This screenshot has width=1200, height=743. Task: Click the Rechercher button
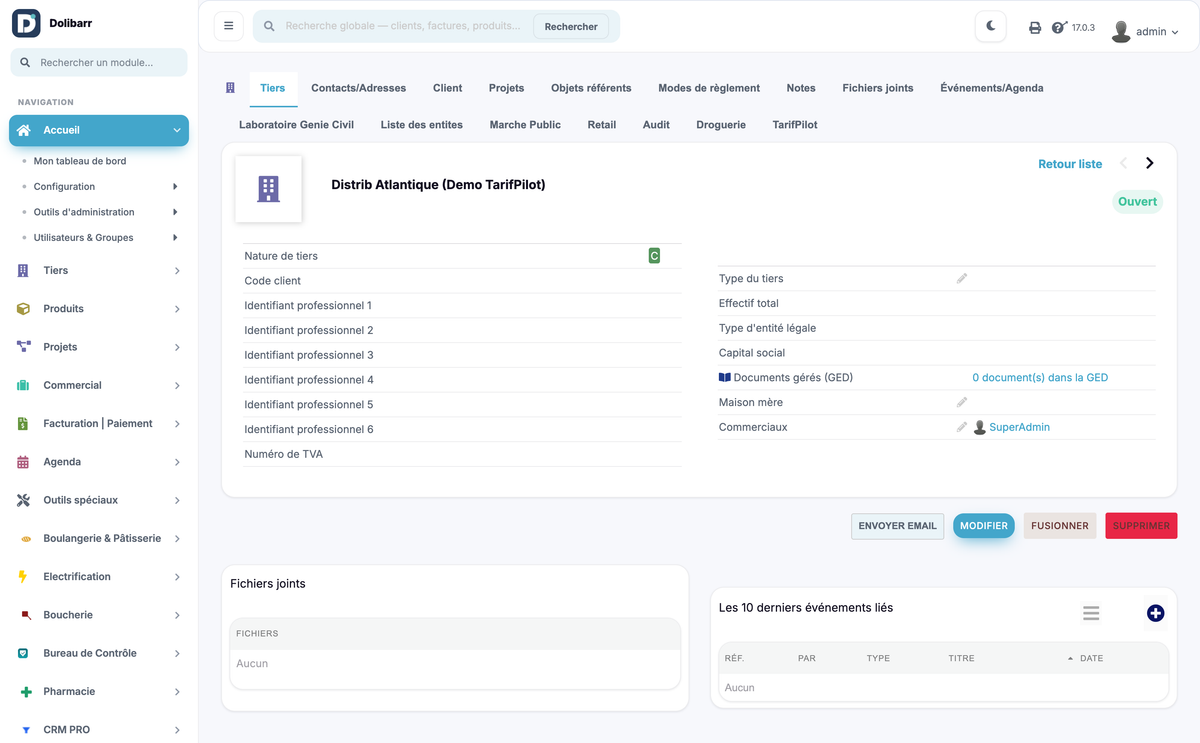pos(571,27)
